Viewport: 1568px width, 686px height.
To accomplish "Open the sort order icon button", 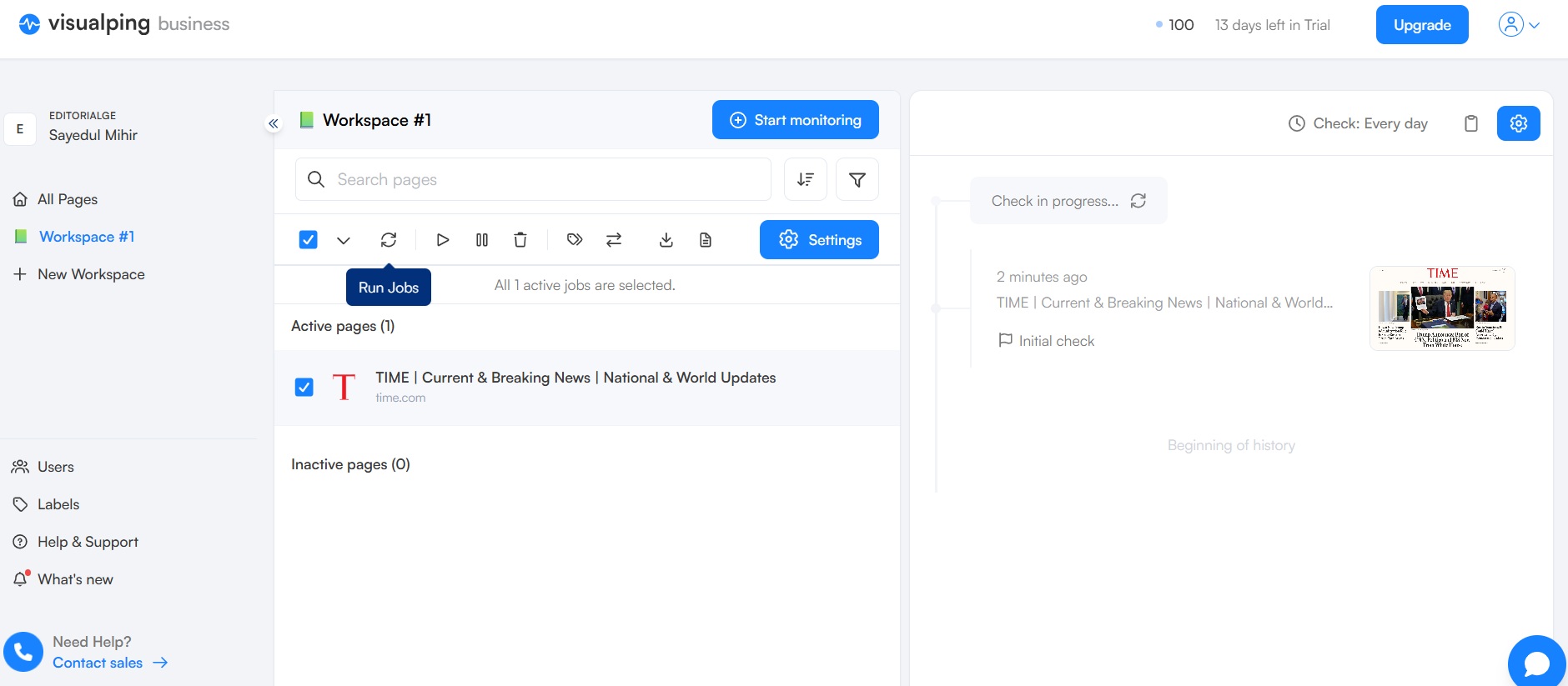I will (x=806, y=179).
